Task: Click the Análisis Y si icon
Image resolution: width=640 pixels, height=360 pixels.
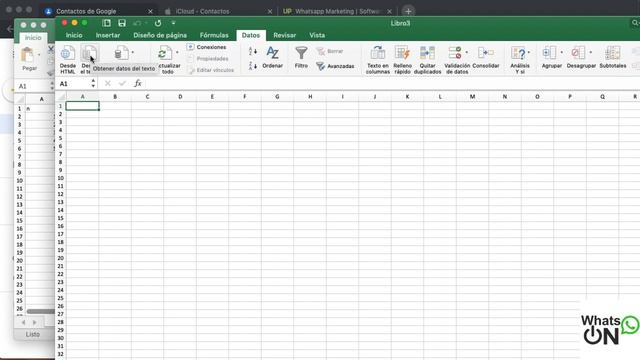Action: pos(518,53)
